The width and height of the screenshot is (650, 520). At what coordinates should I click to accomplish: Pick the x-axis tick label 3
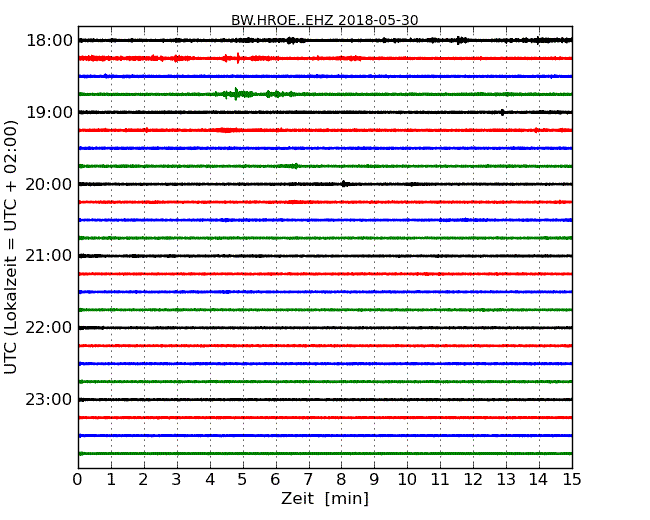pos(177,480)
